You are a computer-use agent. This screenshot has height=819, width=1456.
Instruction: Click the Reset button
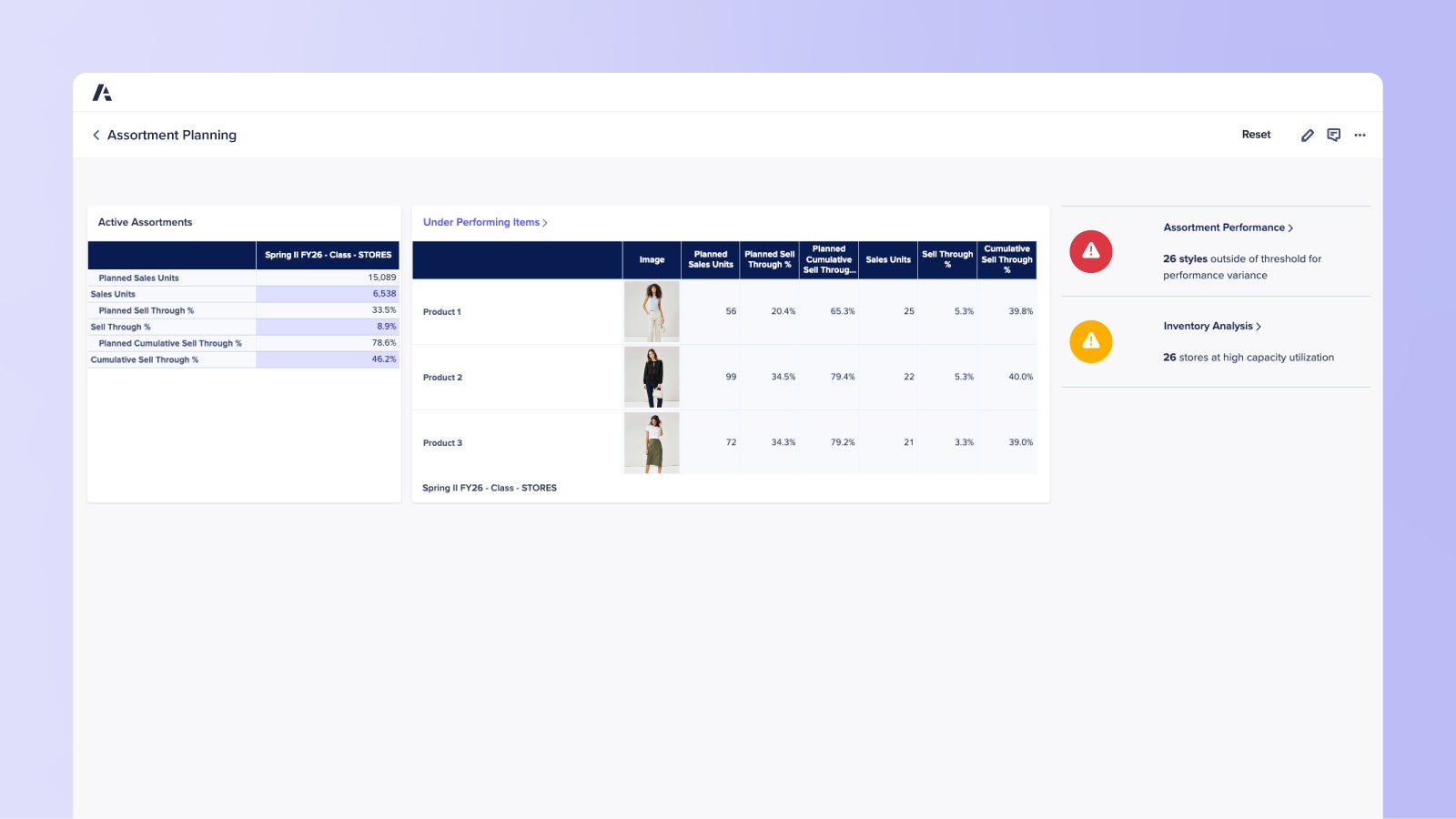1257,134
